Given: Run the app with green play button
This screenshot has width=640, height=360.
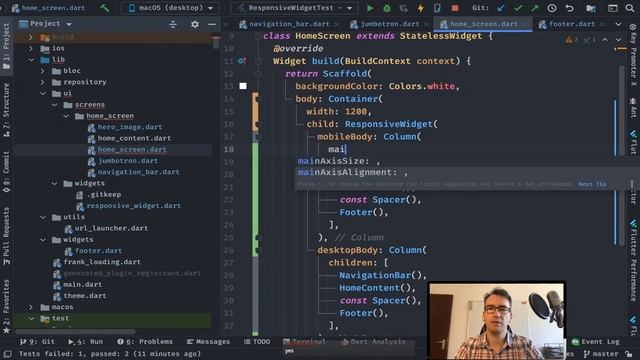Looking at the screenshot, I should 370,8.
